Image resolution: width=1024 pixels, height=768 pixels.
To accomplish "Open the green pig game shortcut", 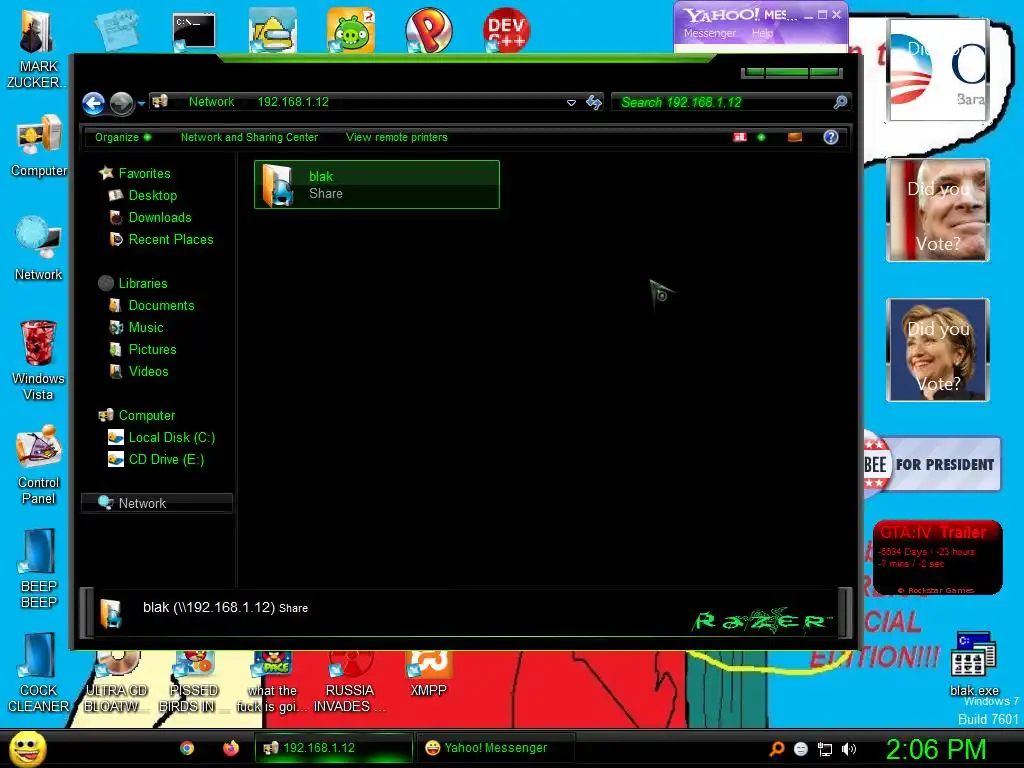I will pyautogui.click(x=351, y=30).
